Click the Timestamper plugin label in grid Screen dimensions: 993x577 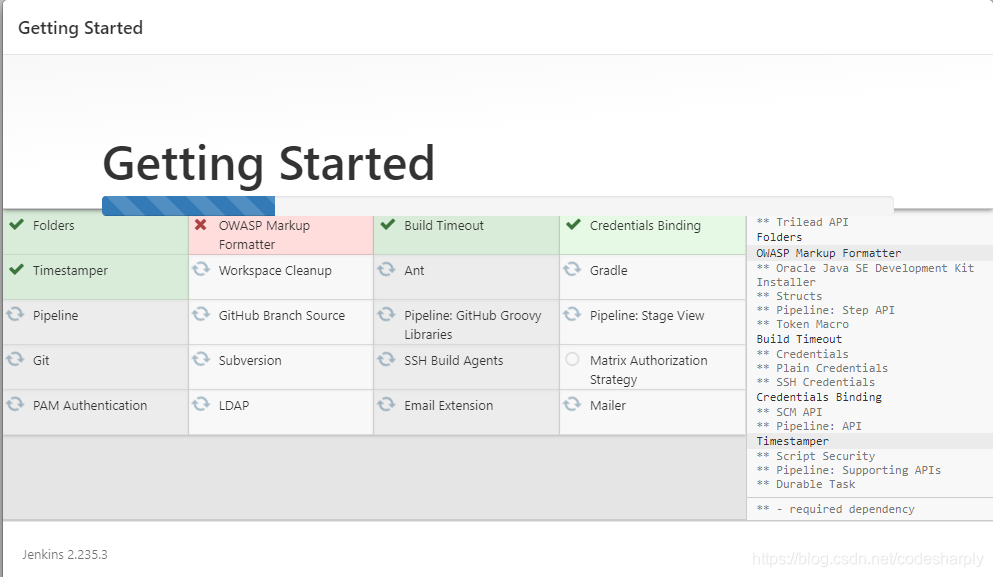point(70,270)
